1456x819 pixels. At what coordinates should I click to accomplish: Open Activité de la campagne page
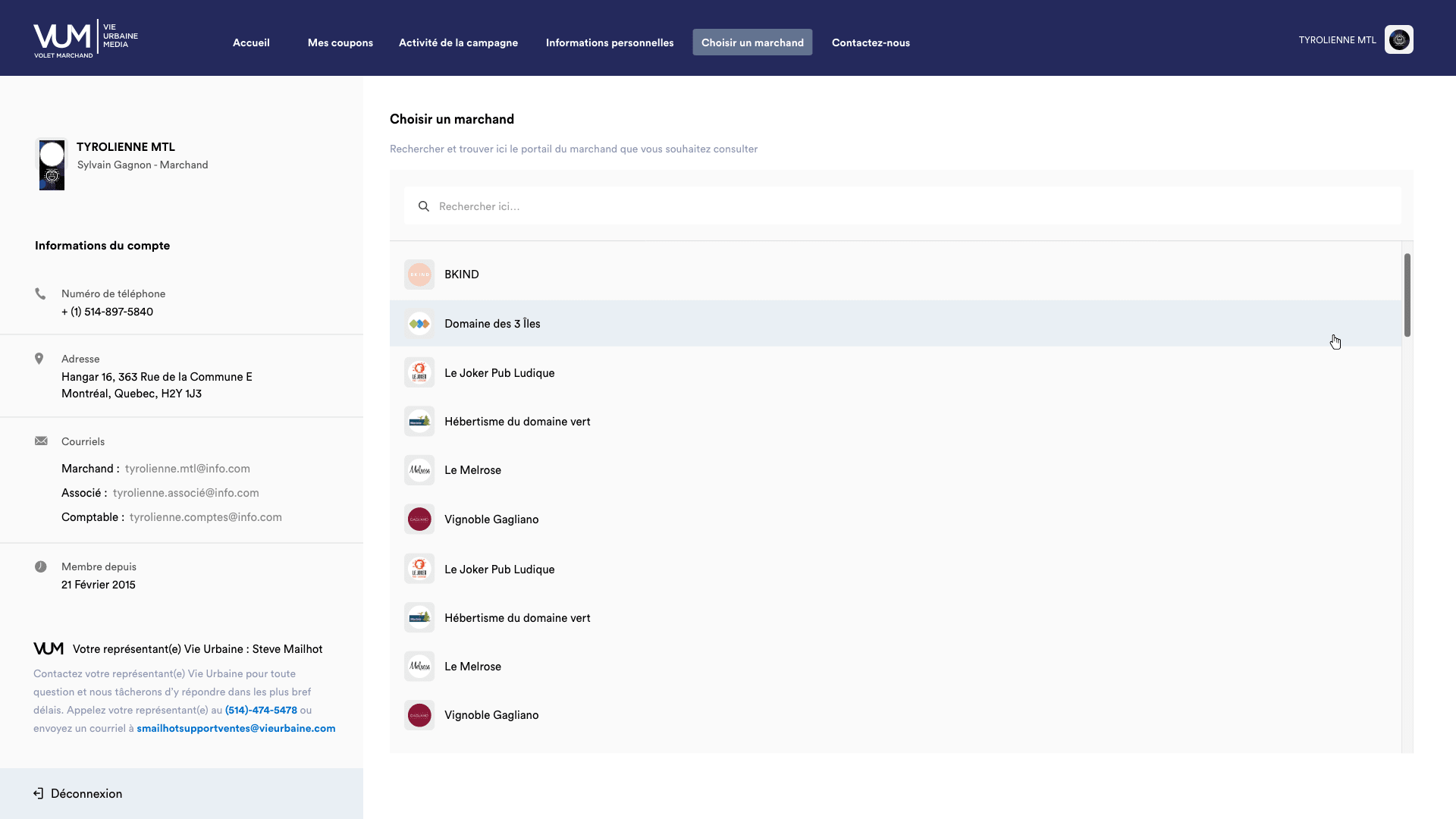459,42
